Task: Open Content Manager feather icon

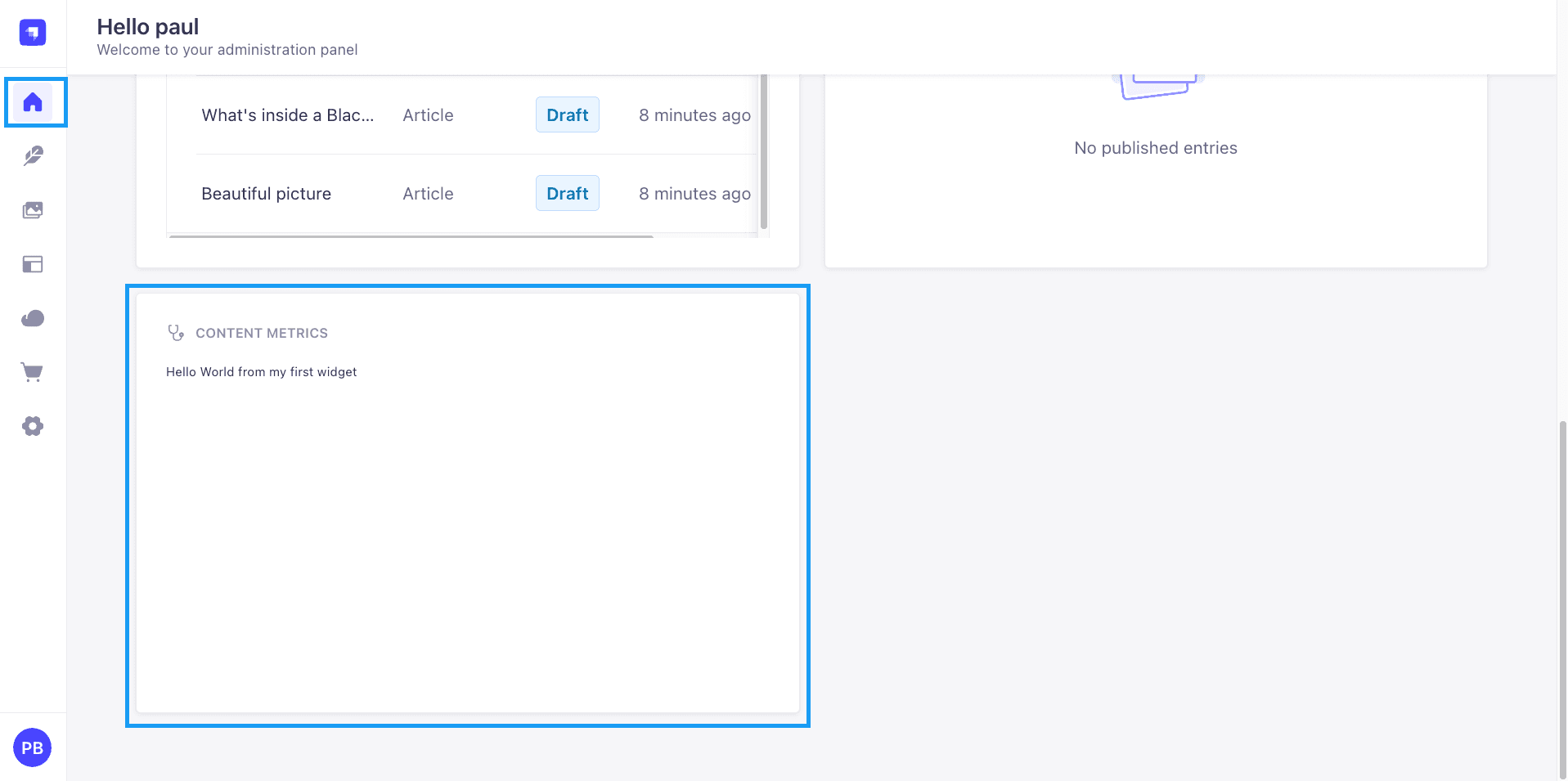Action: (x=33, y=156)
